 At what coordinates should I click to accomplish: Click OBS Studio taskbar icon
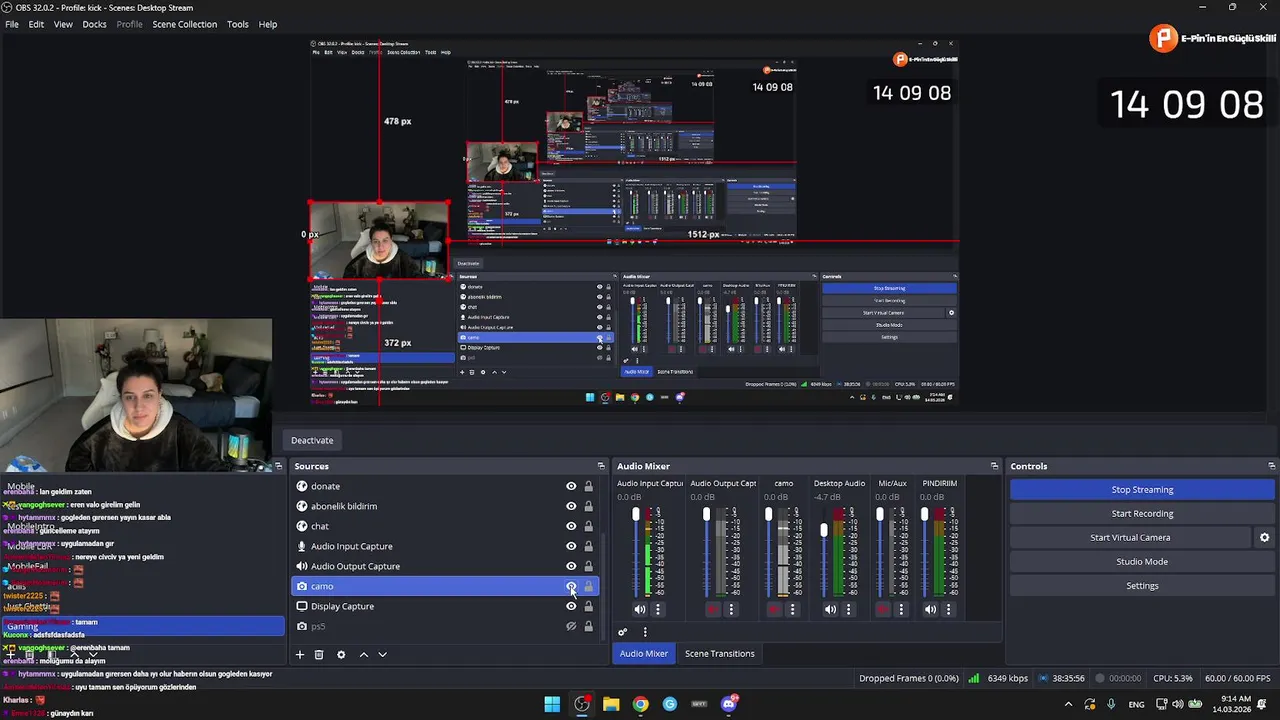[582, 704]
